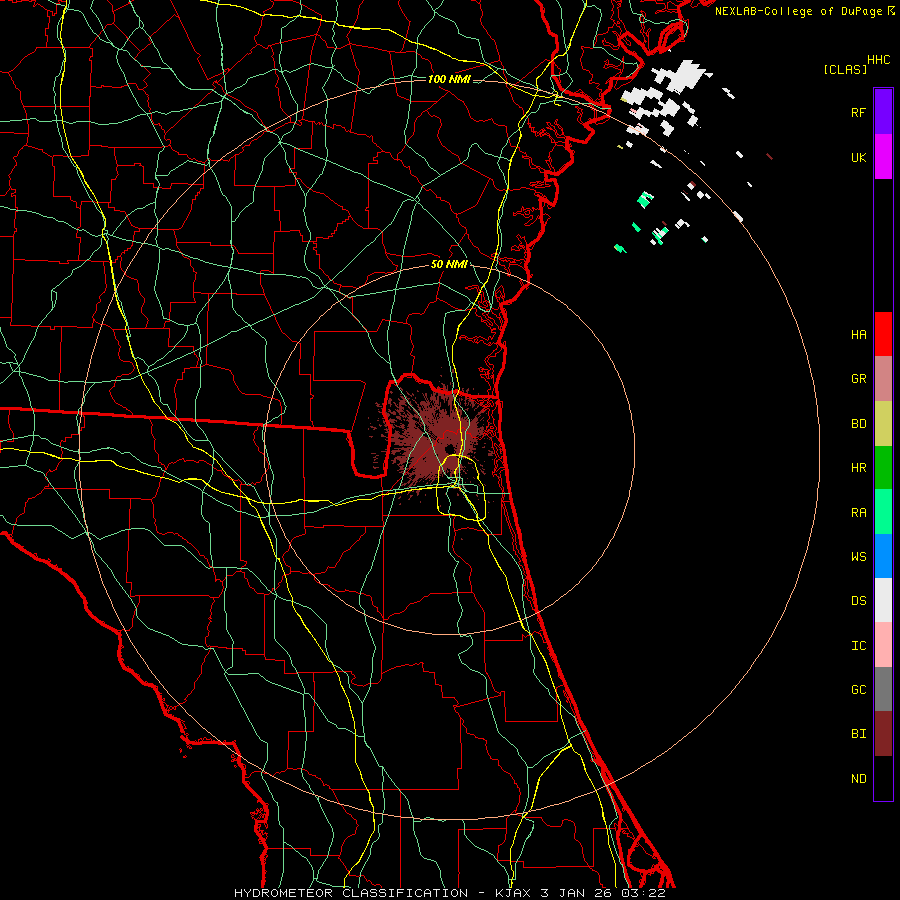Click the WS legend label
This screenshot has height=900, width=900.
[858, 556]
